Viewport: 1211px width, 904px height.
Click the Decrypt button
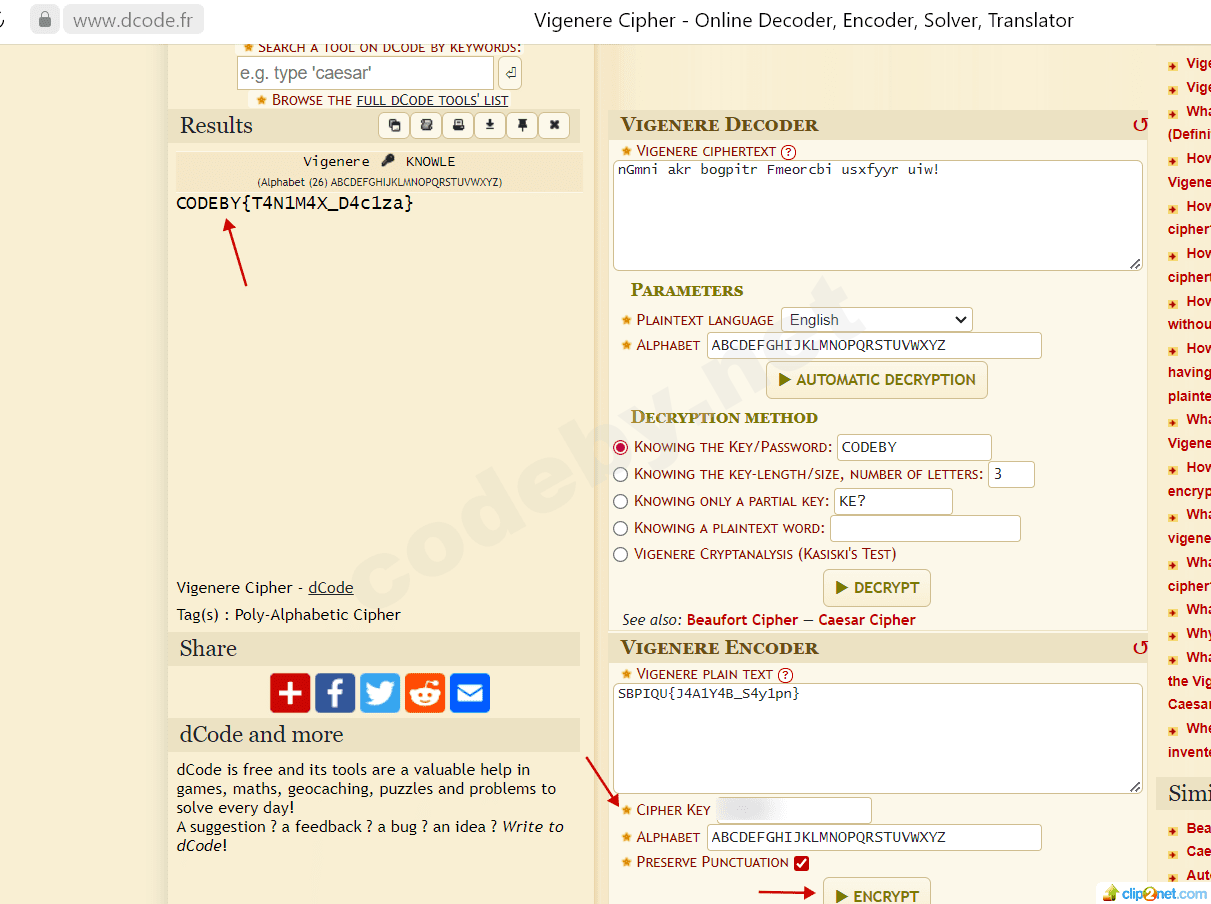coord(876,588)
